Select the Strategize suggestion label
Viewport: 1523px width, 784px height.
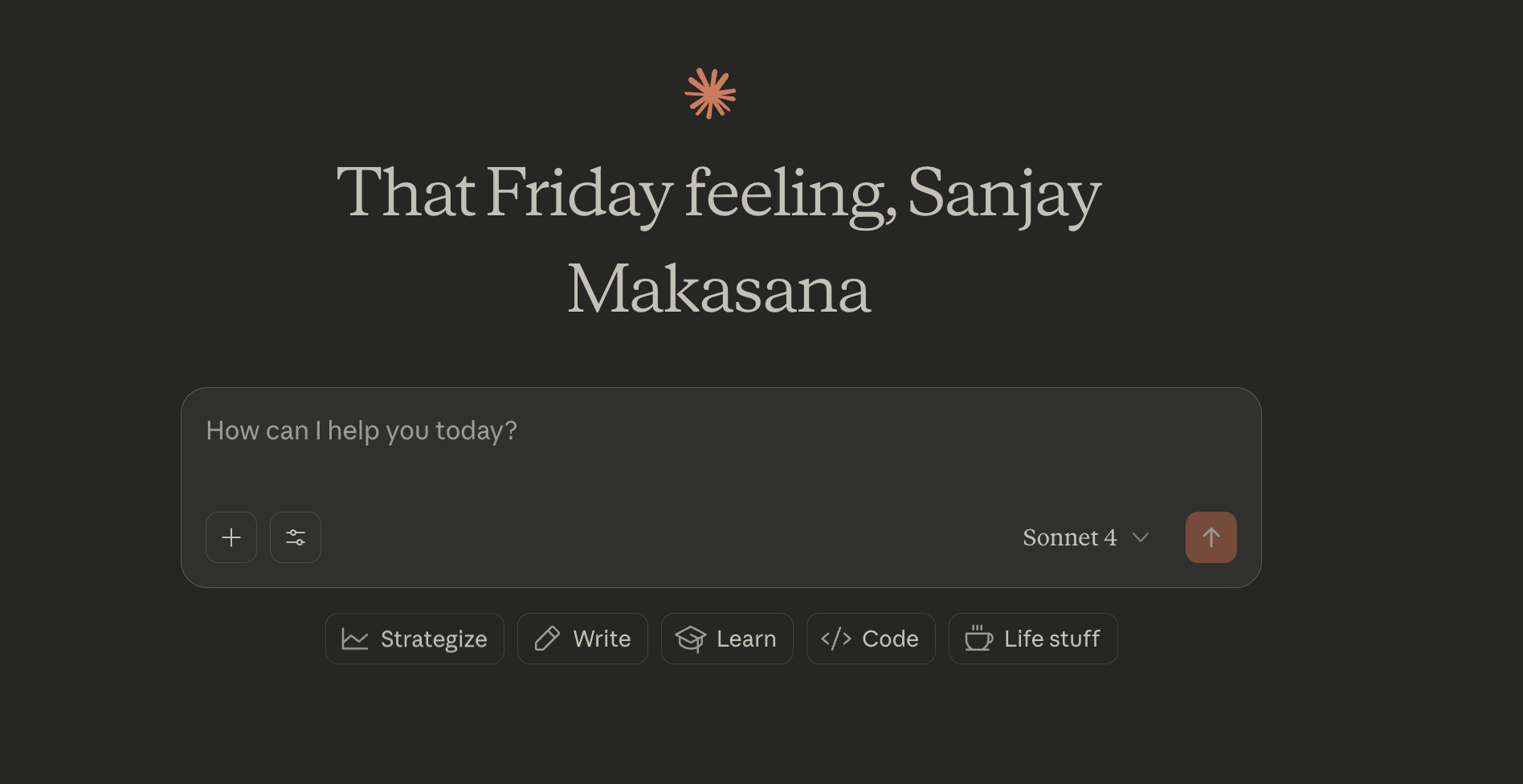pos(434,639)
